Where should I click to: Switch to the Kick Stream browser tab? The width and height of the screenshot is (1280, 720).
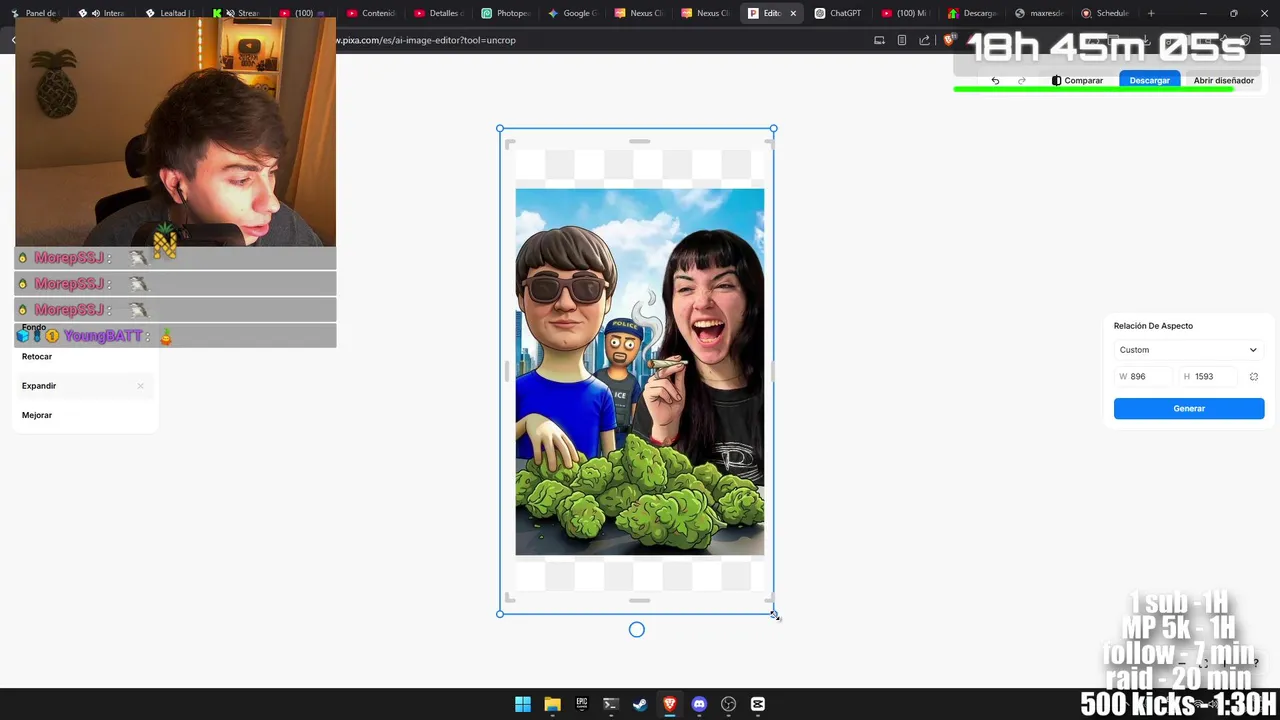(237, 13)
